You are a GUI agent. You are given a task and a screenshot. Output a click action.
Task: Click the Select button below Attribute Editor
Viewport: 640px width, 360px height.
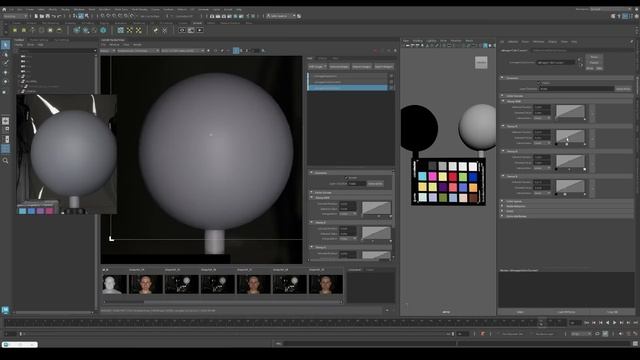[x=520, y=312]
